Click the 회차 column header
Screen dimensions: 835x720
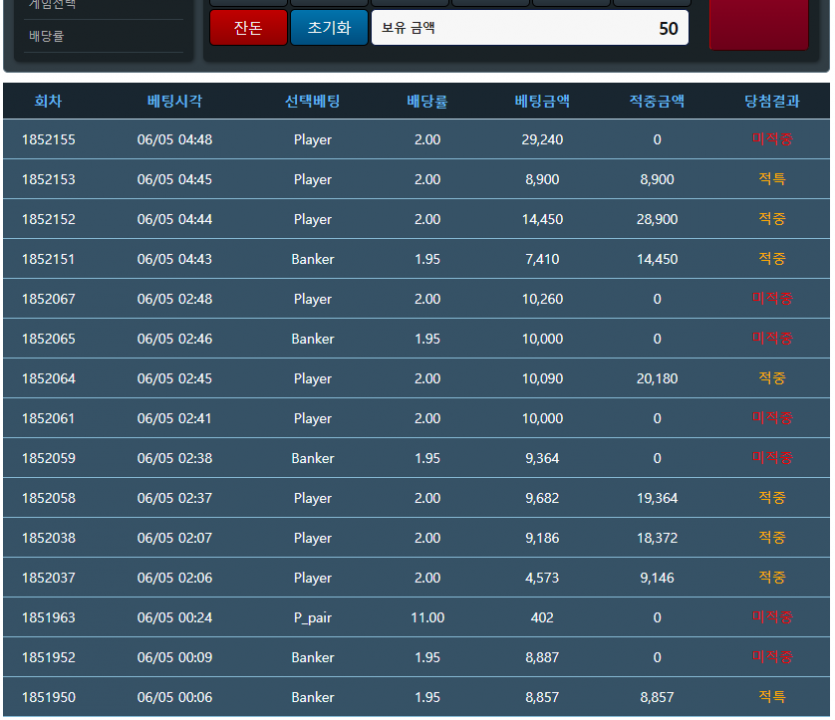[x=48, y=101]
